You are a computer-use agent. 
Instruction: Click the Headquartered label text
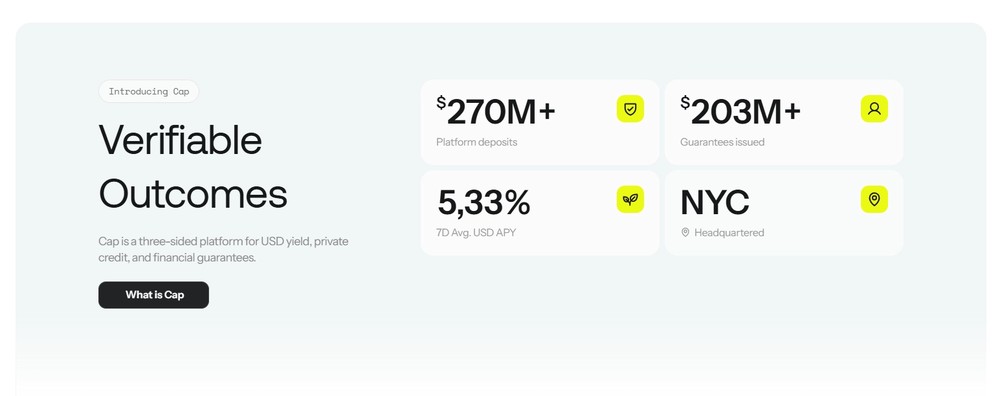(729, 233)
